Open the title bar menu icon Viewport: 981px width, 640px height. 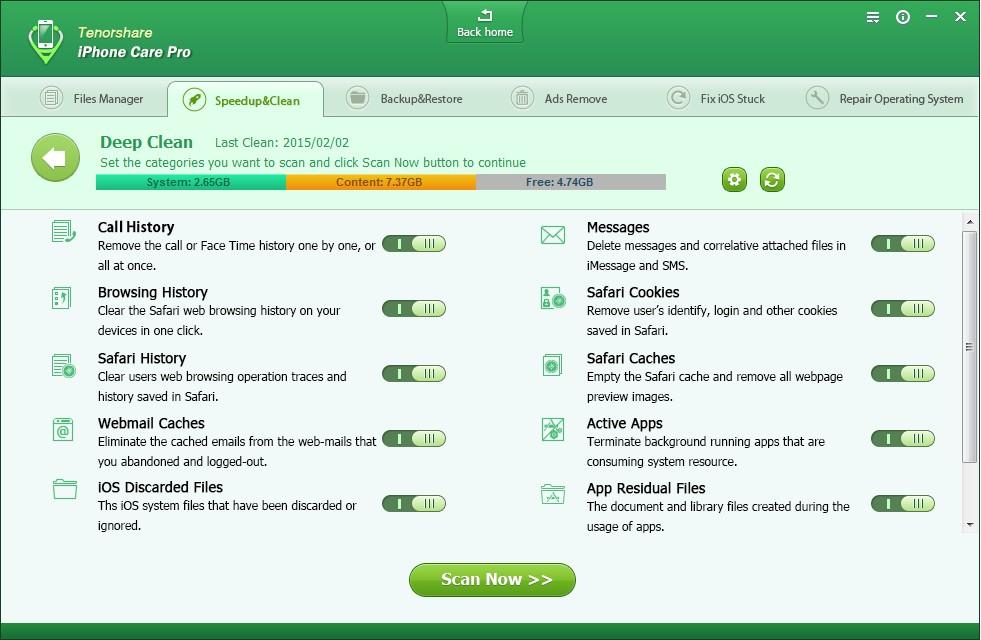pos(873,18)
